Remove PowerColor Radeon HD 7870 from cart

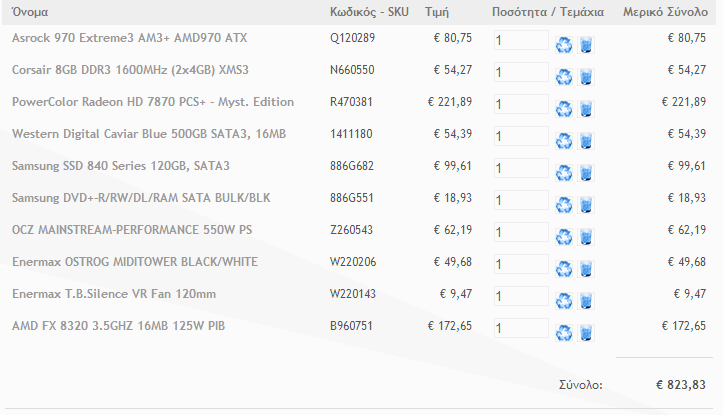pos(586,109)
